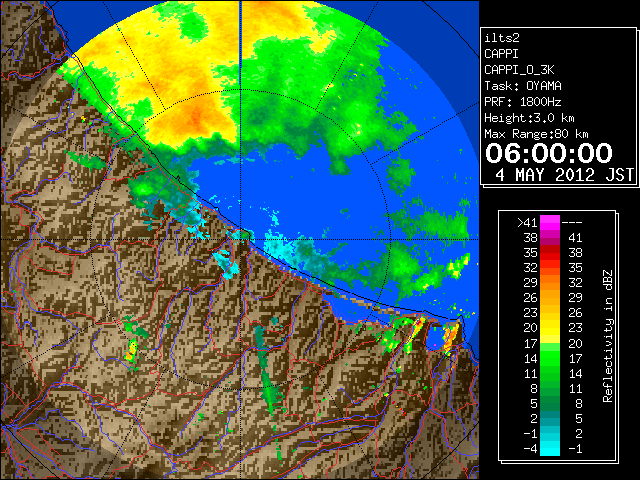Image resolution: width=640 pixels, height=480 pixels.
Task: Click the 'PRF: 1800Hz' line
Action: [523, 102]
